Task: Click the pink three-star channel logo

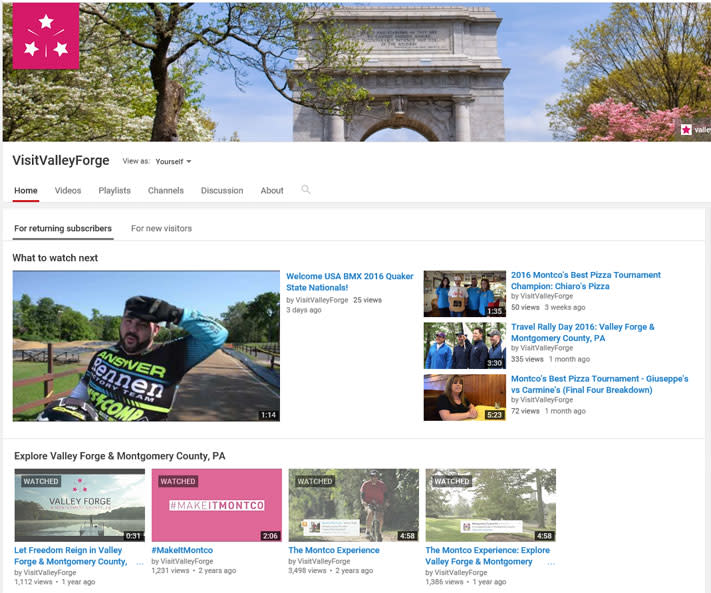Action: pyautogui.click(x=46, y=36)
